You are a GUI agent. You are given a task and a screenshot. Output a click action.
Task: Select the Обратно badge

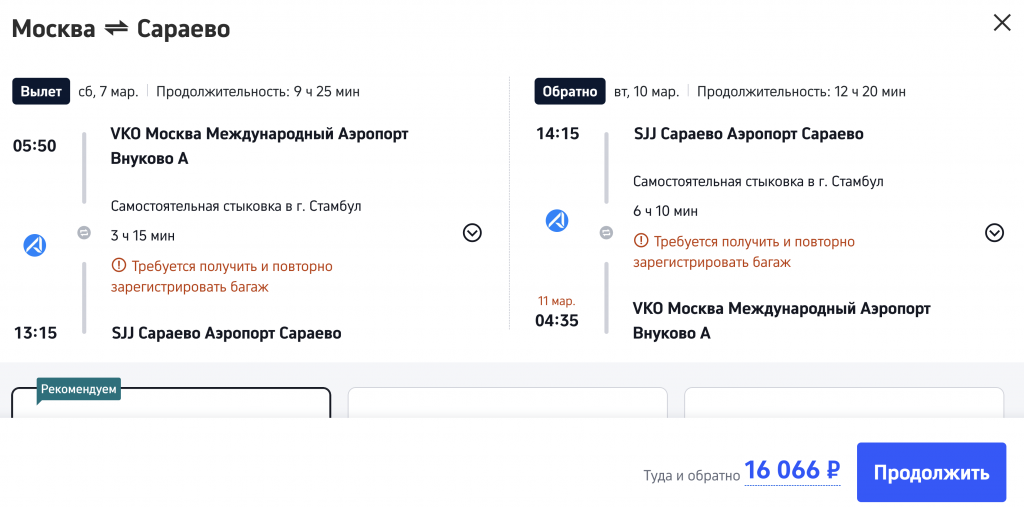569,91
